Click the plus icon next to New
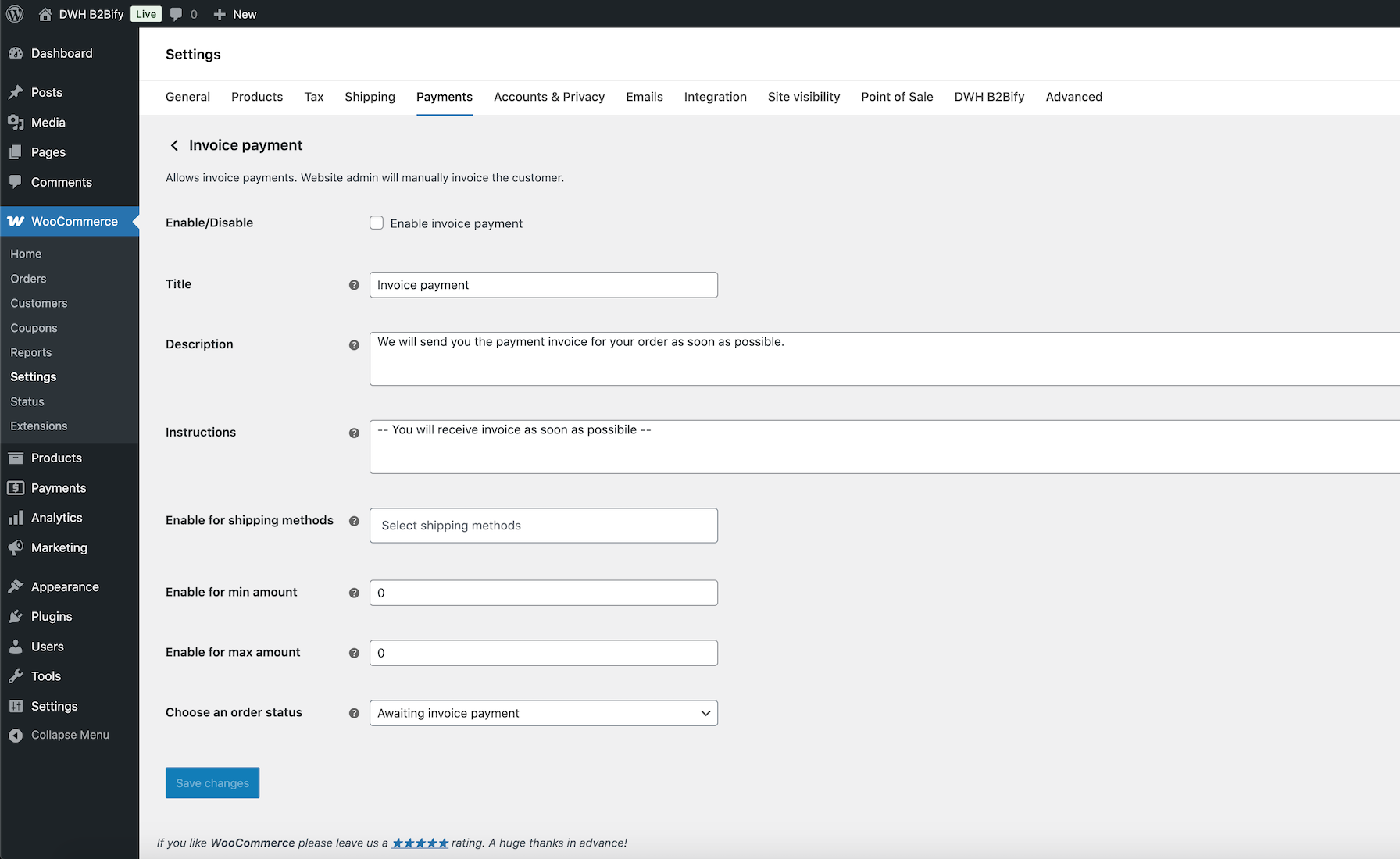The height and width of the screenshot is (859, 1400). [220, 14]
